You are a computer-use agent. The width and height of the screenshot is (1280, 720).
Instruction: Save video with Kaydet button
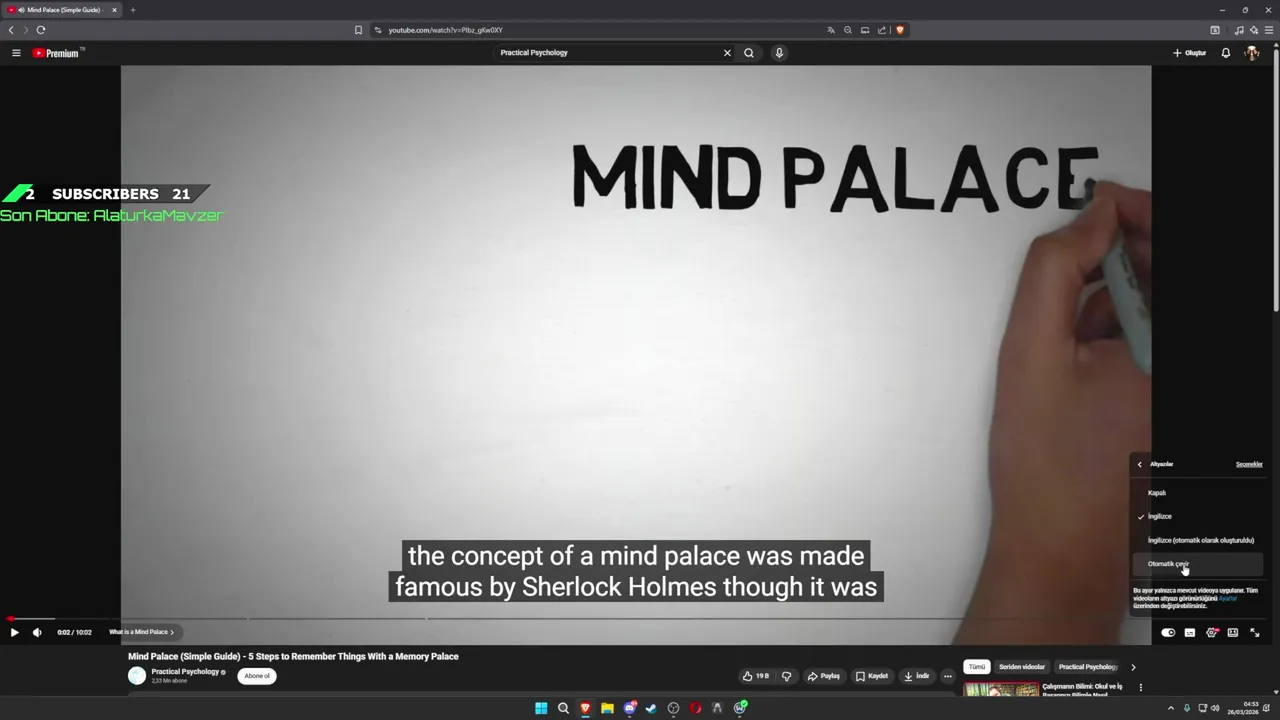point(872,676)
